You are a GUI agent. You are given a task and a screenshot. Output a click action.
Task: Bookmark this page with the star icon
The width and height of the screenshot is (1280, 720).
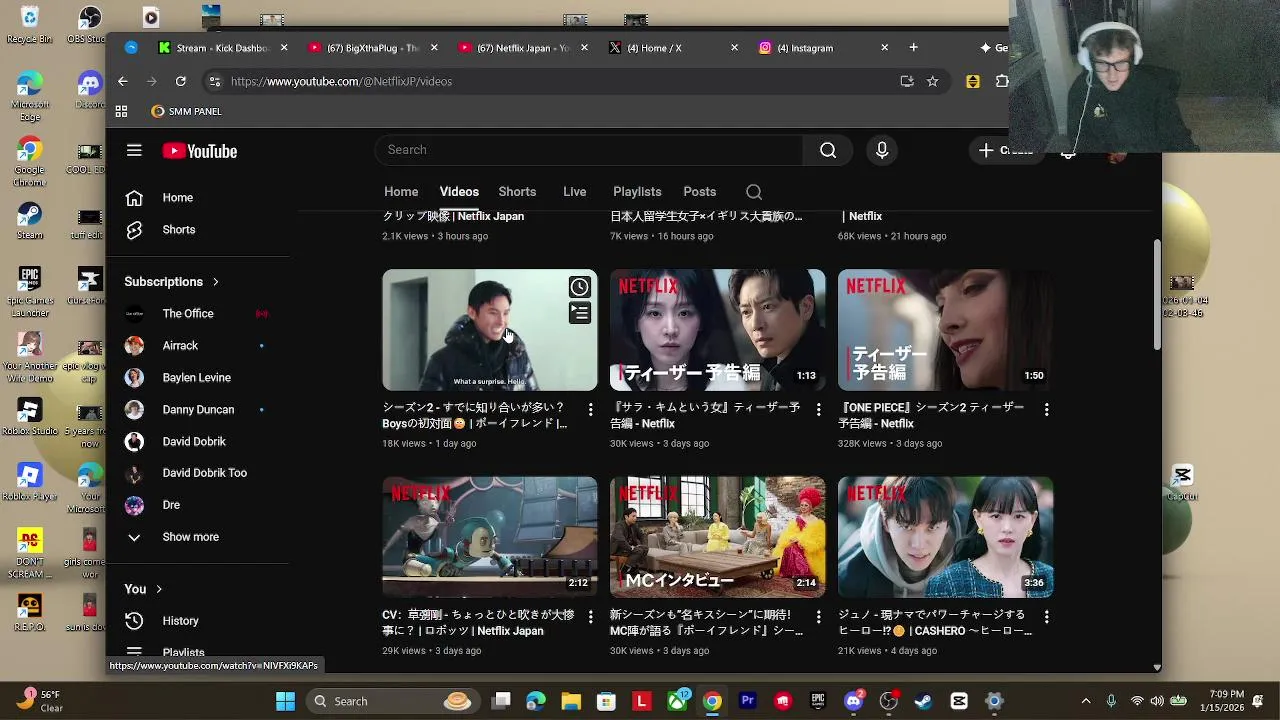tap(932, 81)
